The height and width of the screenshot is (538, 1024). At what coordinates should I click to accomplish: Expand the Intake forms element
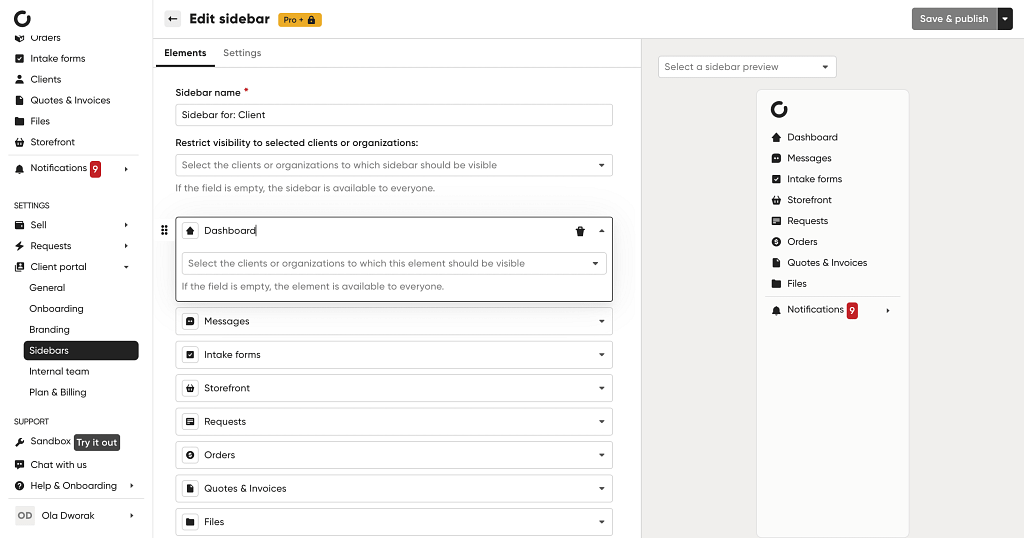point(601,355)
